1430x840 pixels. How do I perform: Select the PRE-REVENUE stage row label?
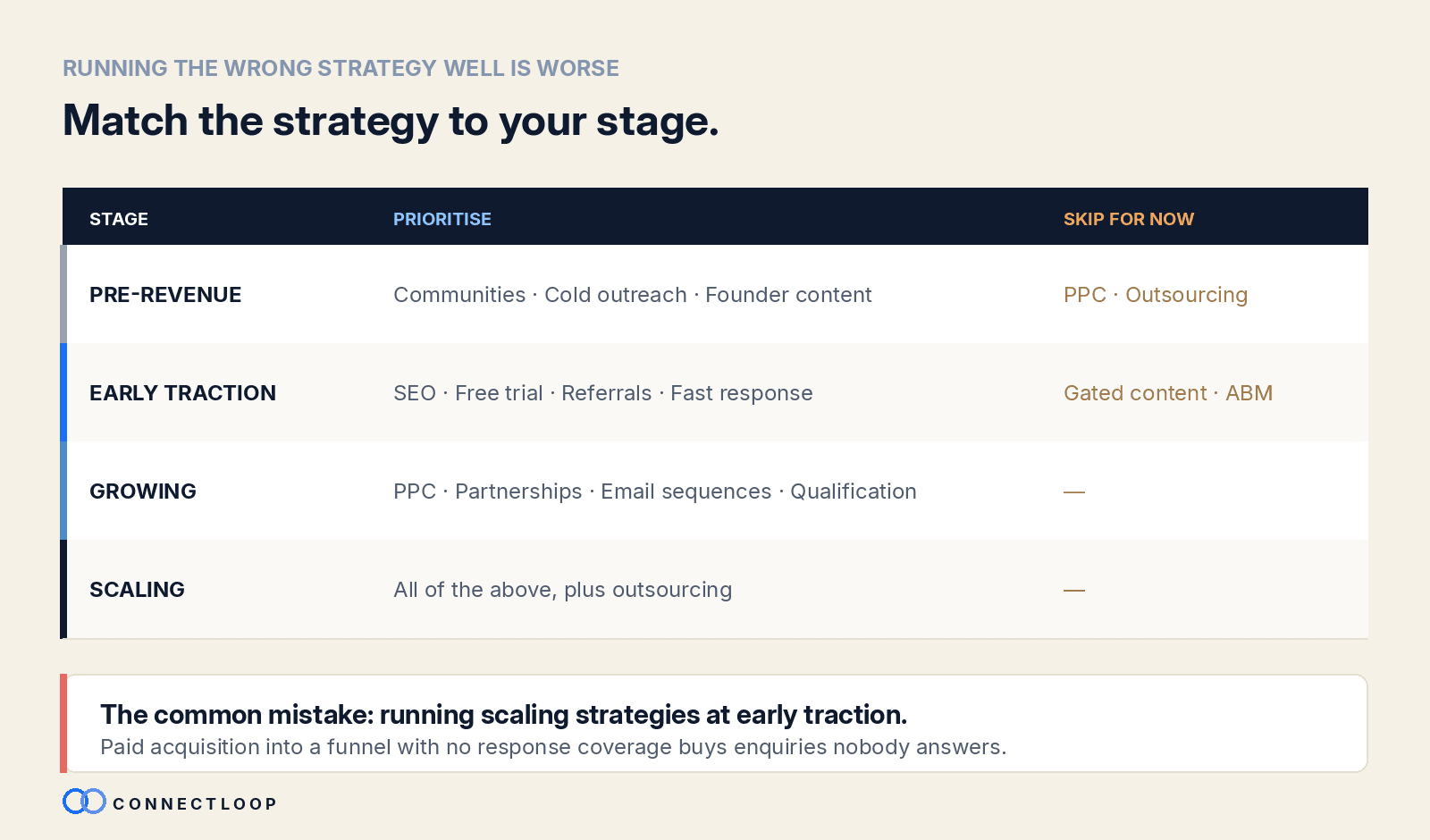(x=165, y=295)
